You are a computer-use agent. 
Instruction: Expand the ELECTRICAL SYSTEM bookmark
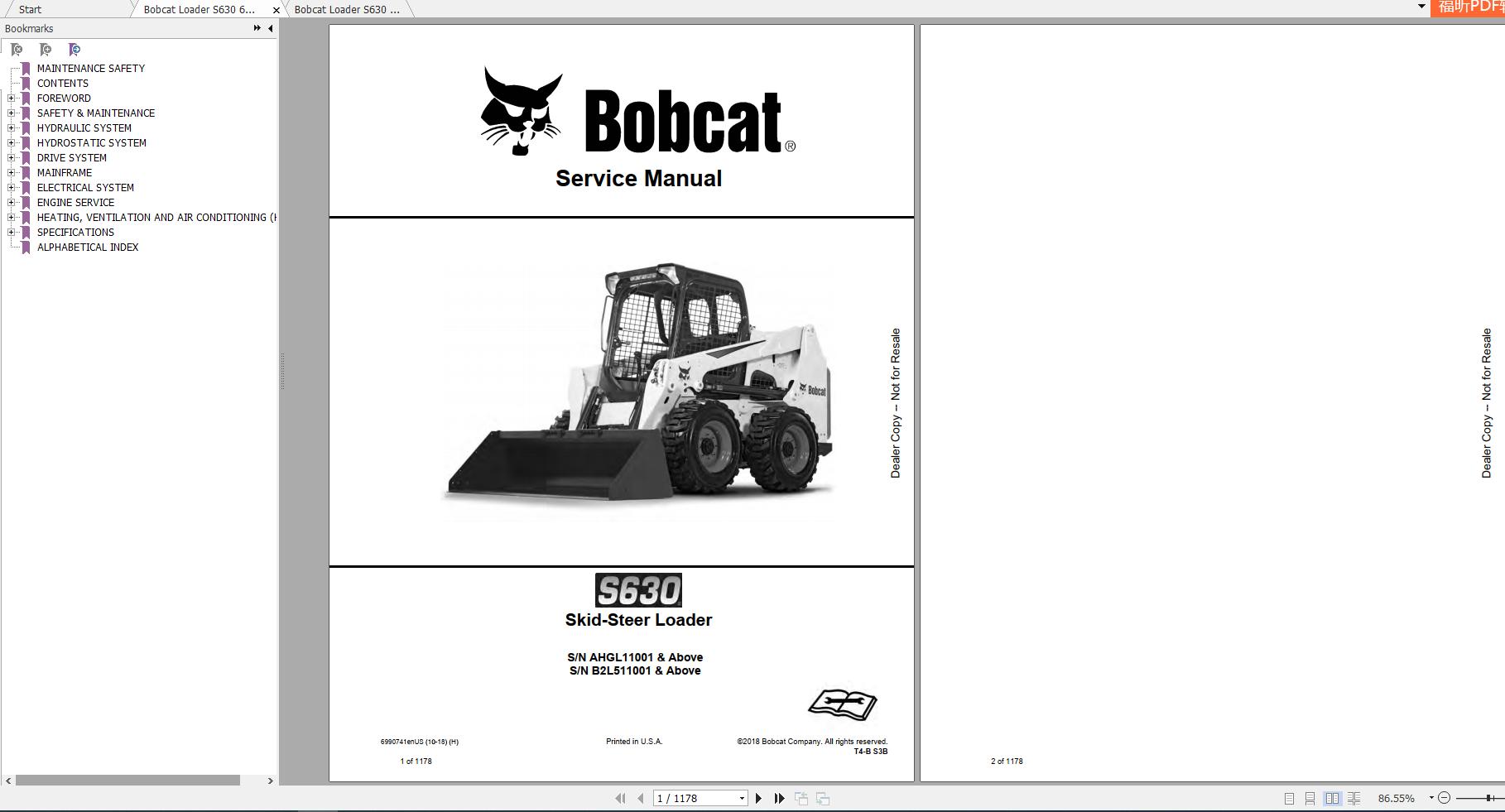click(10, 187)
